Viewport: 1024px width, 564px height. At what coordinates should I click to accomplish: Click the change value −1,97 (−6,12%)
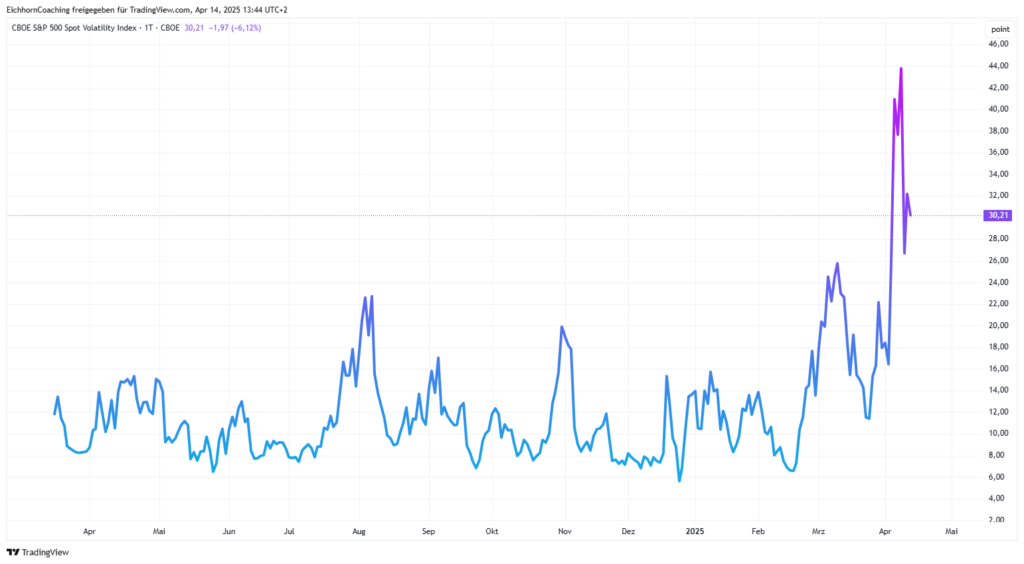pos(235,28)
